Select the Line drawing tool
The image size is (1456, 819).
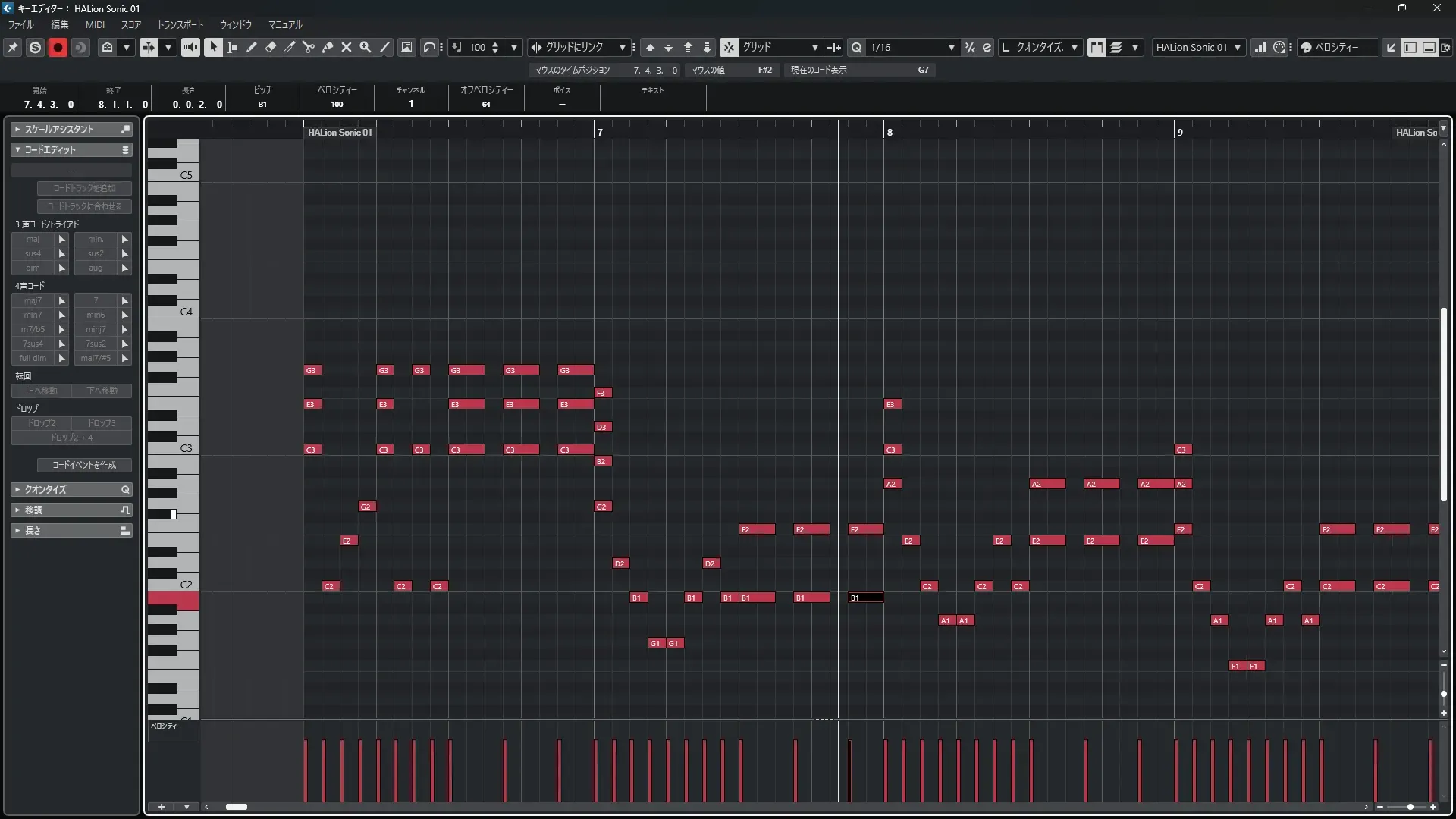pyautogui.click(x=385, y=47)
